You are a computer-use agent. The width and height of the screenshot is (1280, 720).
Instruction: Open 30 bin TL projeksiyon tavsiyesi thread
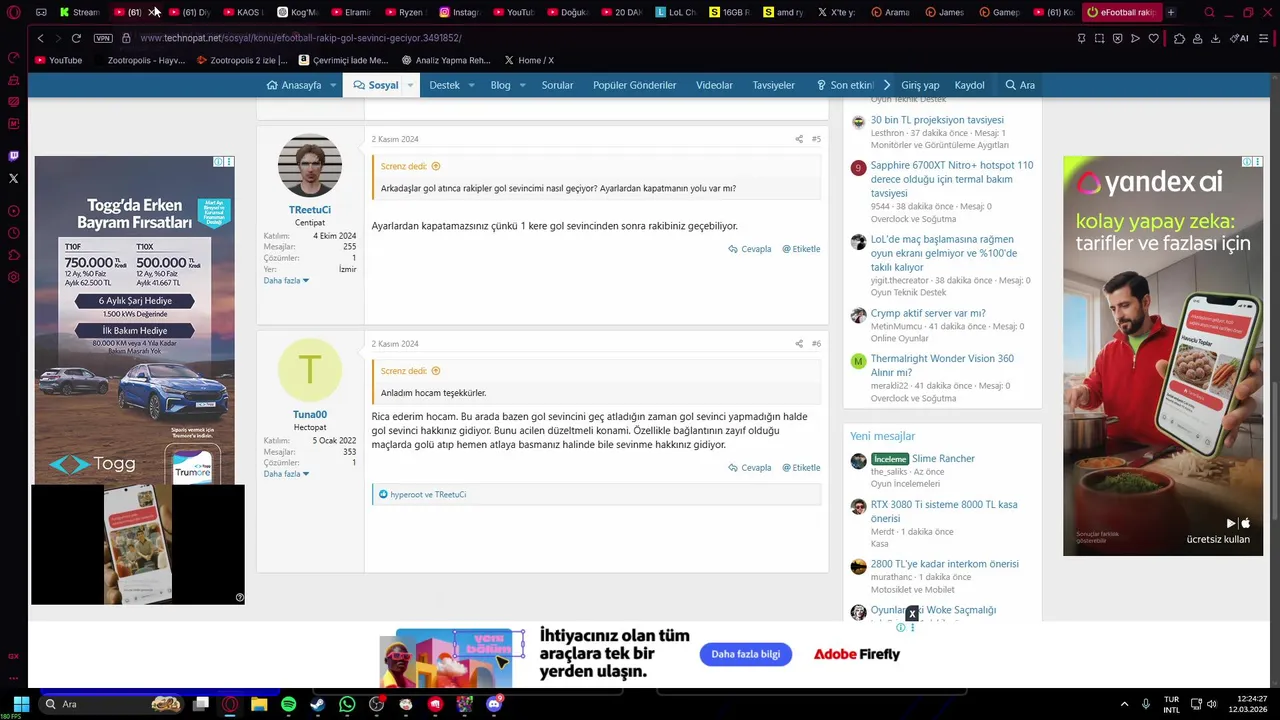[937, 120]
